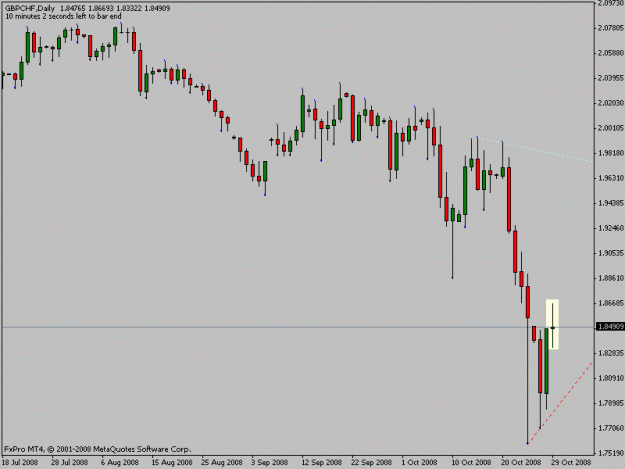The height and width of the screenshot is (469, 625).
Task: Click the 1.77060 price scale label
Action: click(x=611, y=428)
